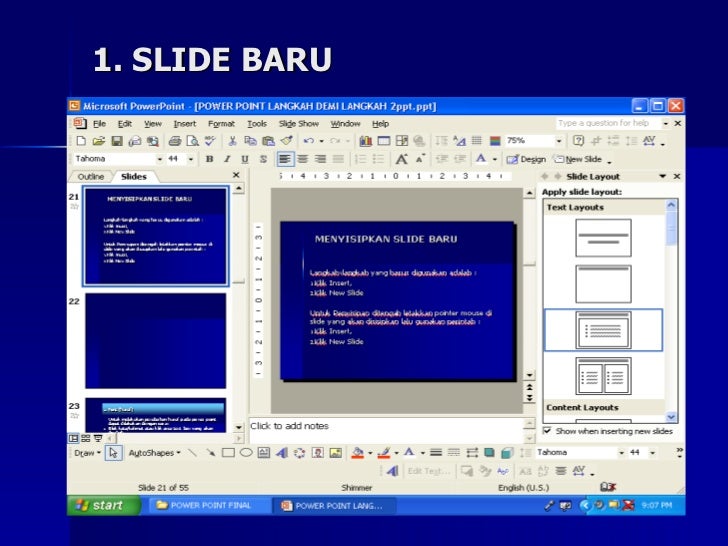Click the New Slide button

(578, 159)
